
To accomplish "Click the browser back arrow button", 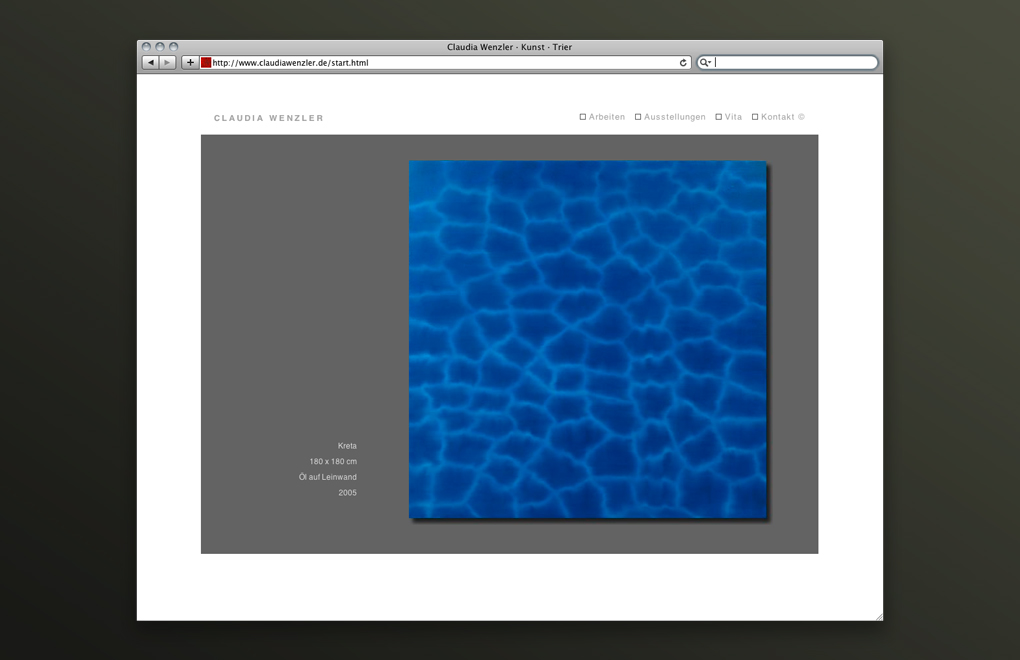I will 151,63.
